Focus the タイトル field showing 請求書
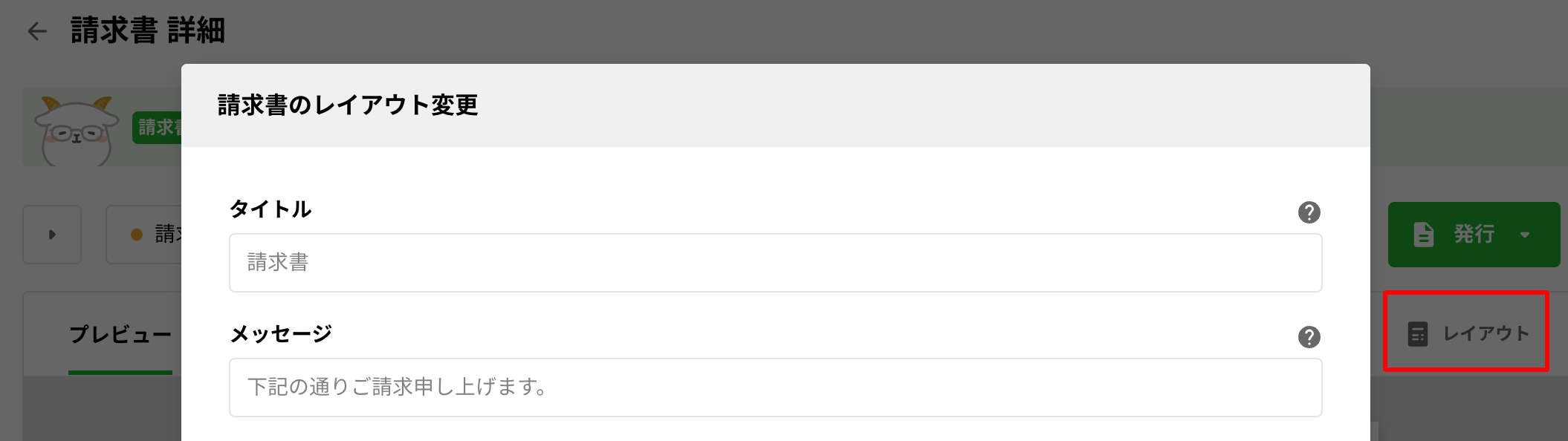This screenshot has height=441, width=1568. point(775,263)
